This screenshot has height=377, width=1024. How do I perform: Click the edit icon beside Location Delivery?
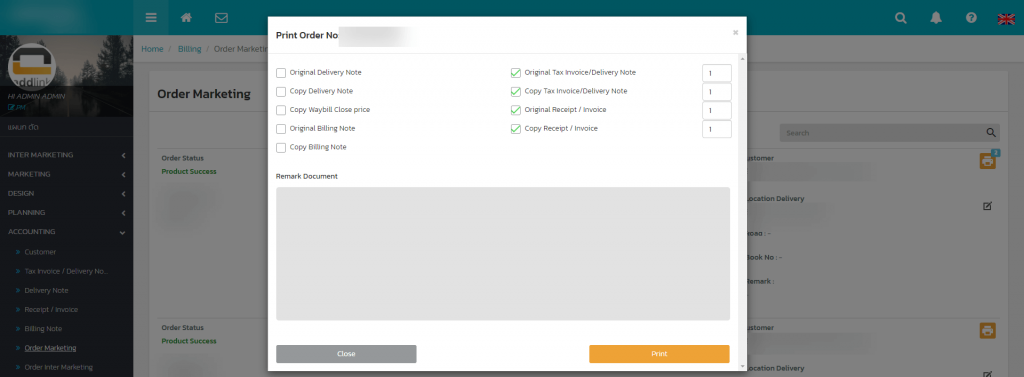click(x=987, y=206)
